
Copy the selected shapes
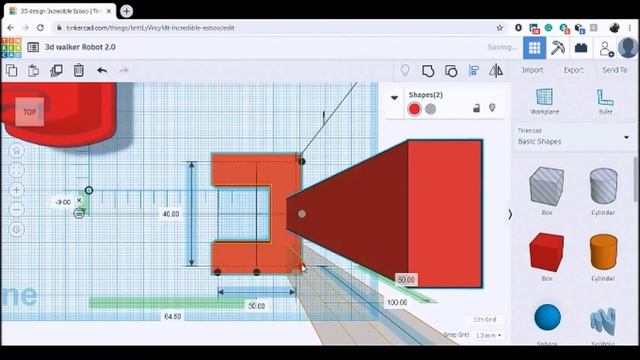(x=12, y=71)
